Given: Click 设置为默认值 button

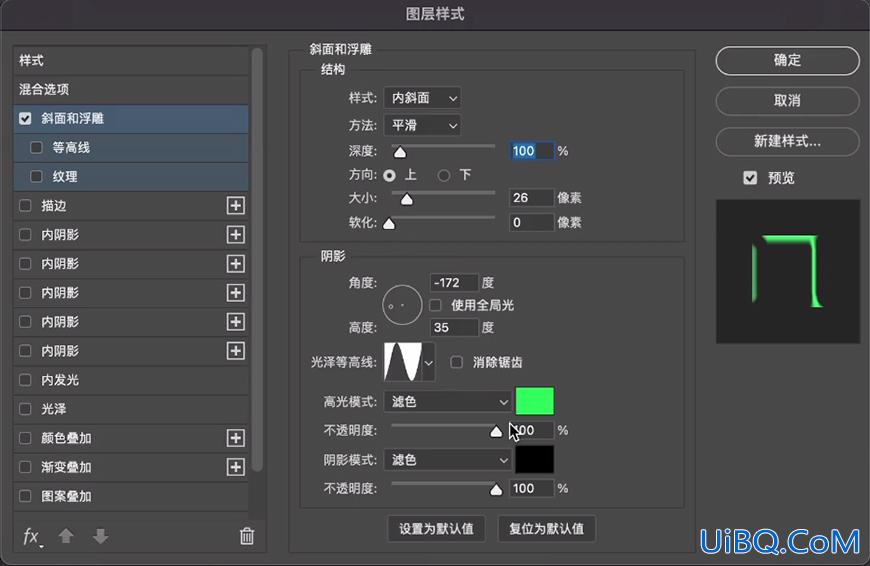Looking at the screenshot, I should (436, 528).
